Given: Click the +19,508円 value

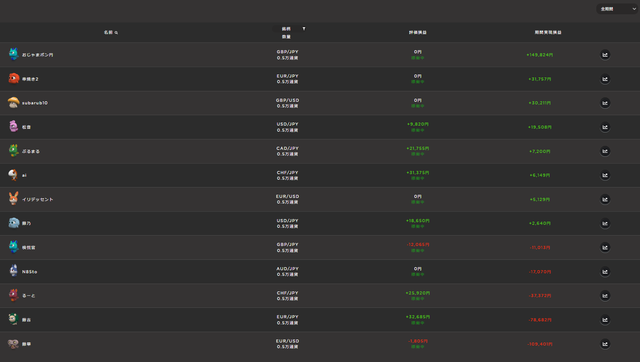Looking at the screenshot, I should click(x=540, y=127).
